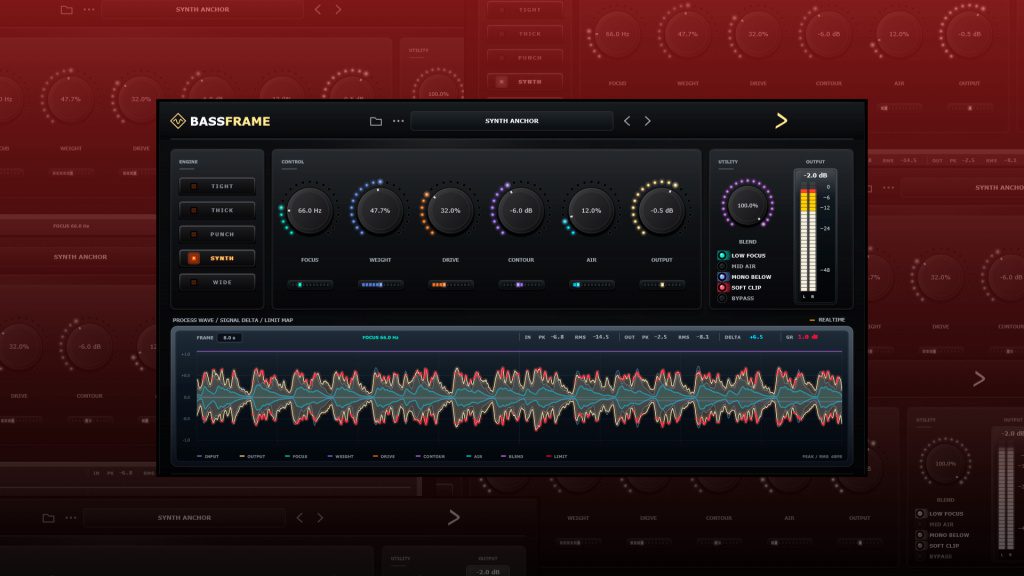Click the green mini slider under Focus
This screenshot has width=1024, height=576.
[x=310, y=285]
